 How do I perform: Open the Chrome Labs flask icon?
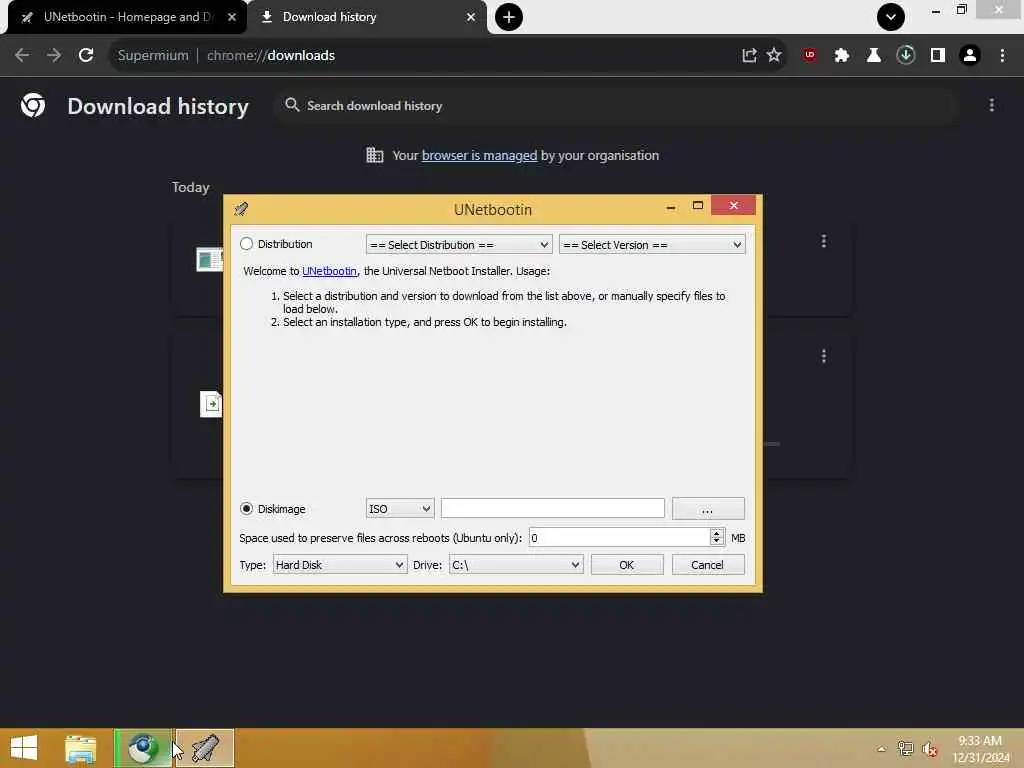click(873, 56)
